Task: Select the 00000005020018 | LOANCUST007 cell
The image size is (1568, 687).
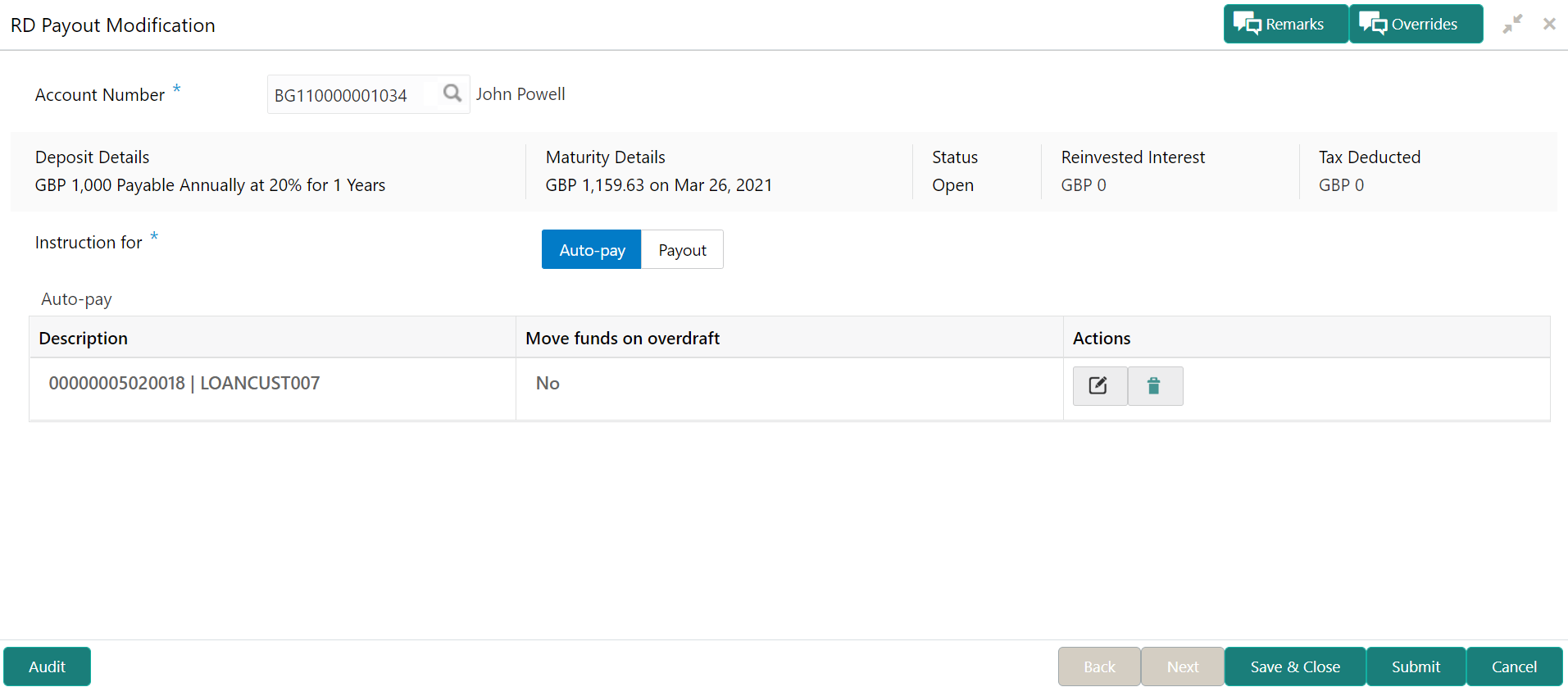Action: point(272,389)
